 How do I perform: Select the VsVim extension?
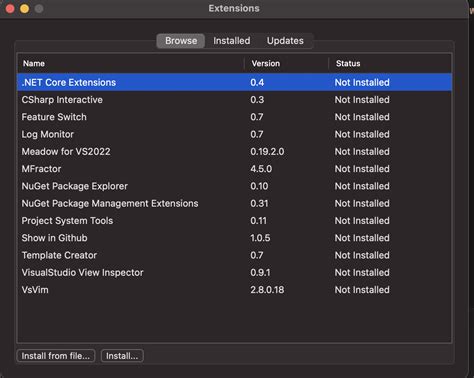coord(234,290)
